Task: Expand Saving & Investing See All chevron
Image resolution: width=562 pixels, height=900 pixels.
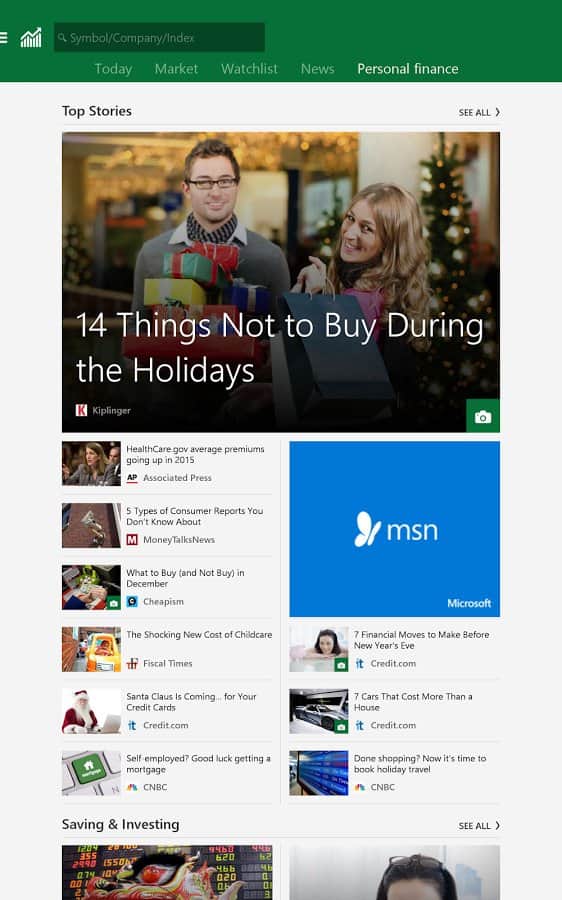Action: point(497,825)
